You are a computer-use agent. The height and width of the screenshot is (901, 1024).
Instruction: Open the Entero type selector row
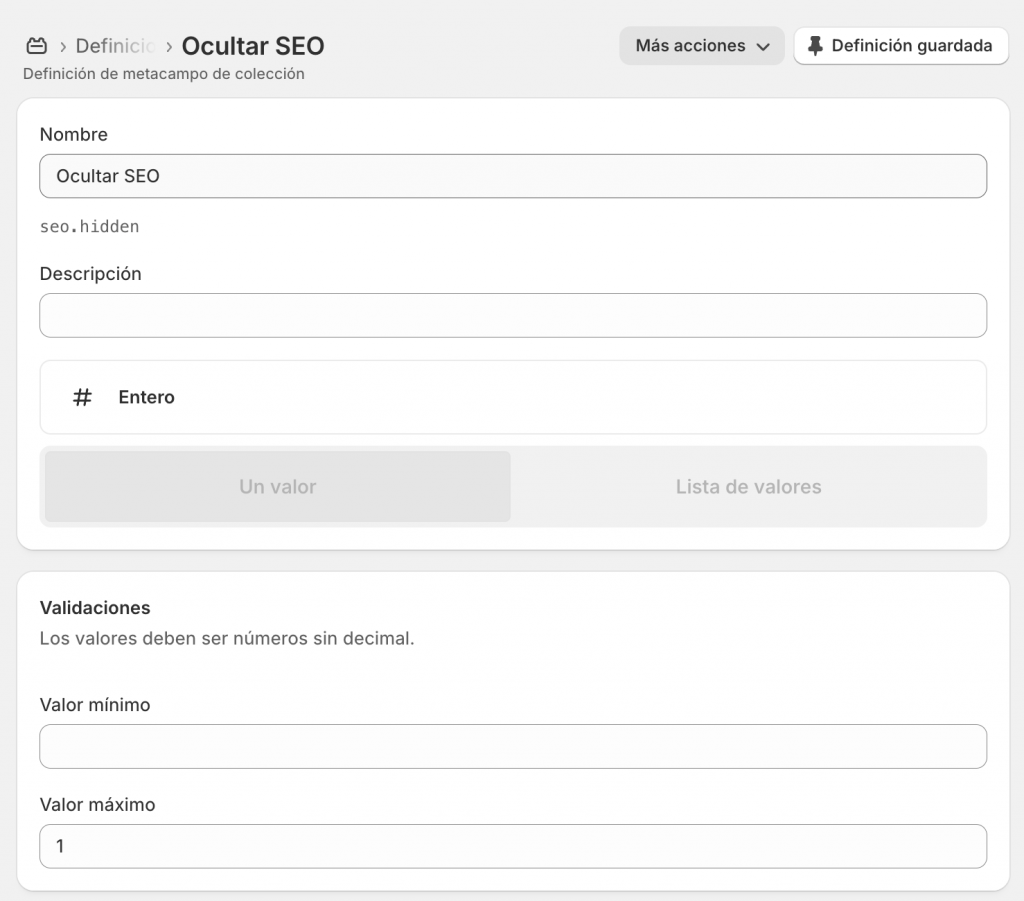pos(512,397)
